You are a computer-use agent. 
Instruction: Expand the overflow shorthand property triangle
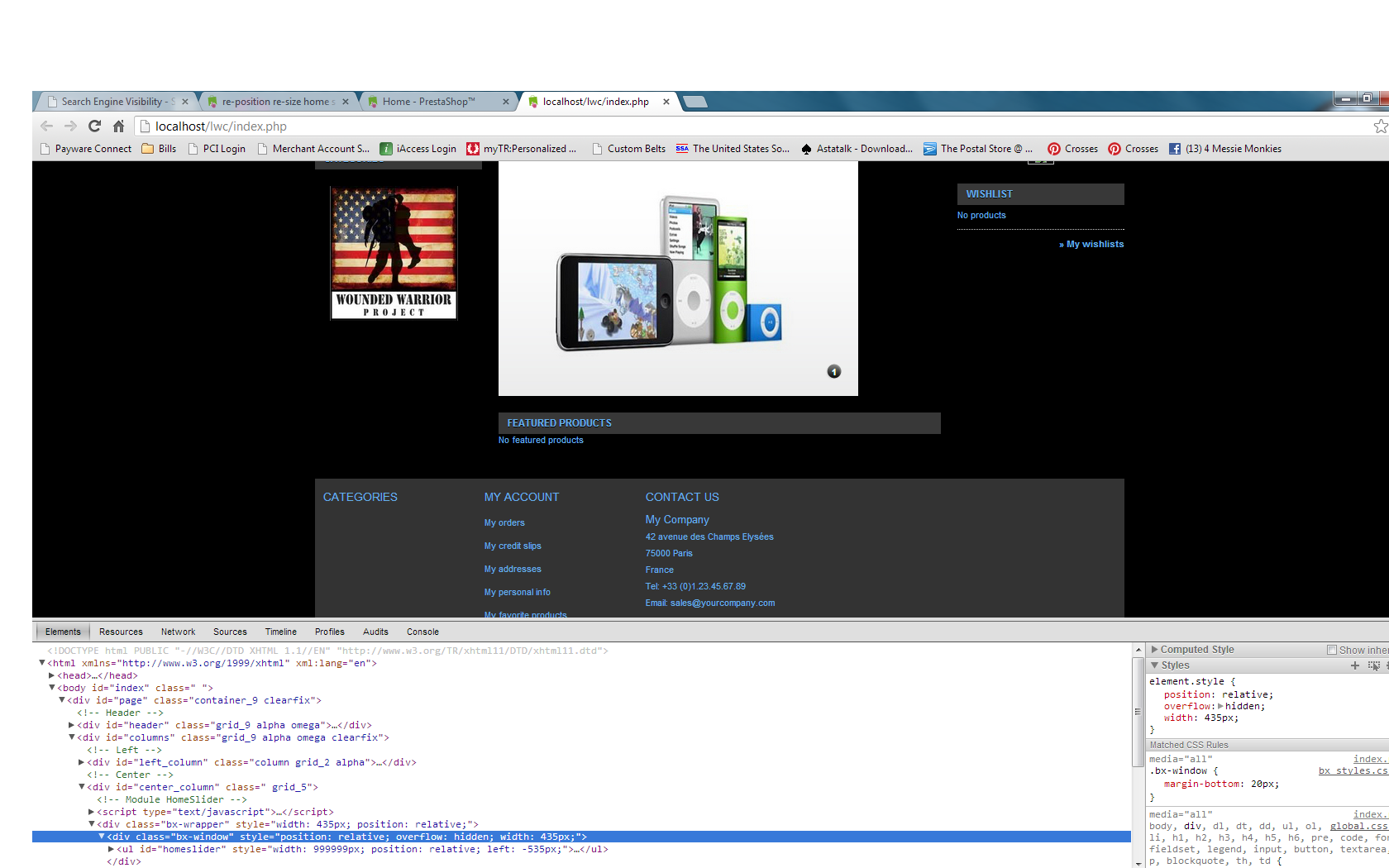coord(1220,706)
